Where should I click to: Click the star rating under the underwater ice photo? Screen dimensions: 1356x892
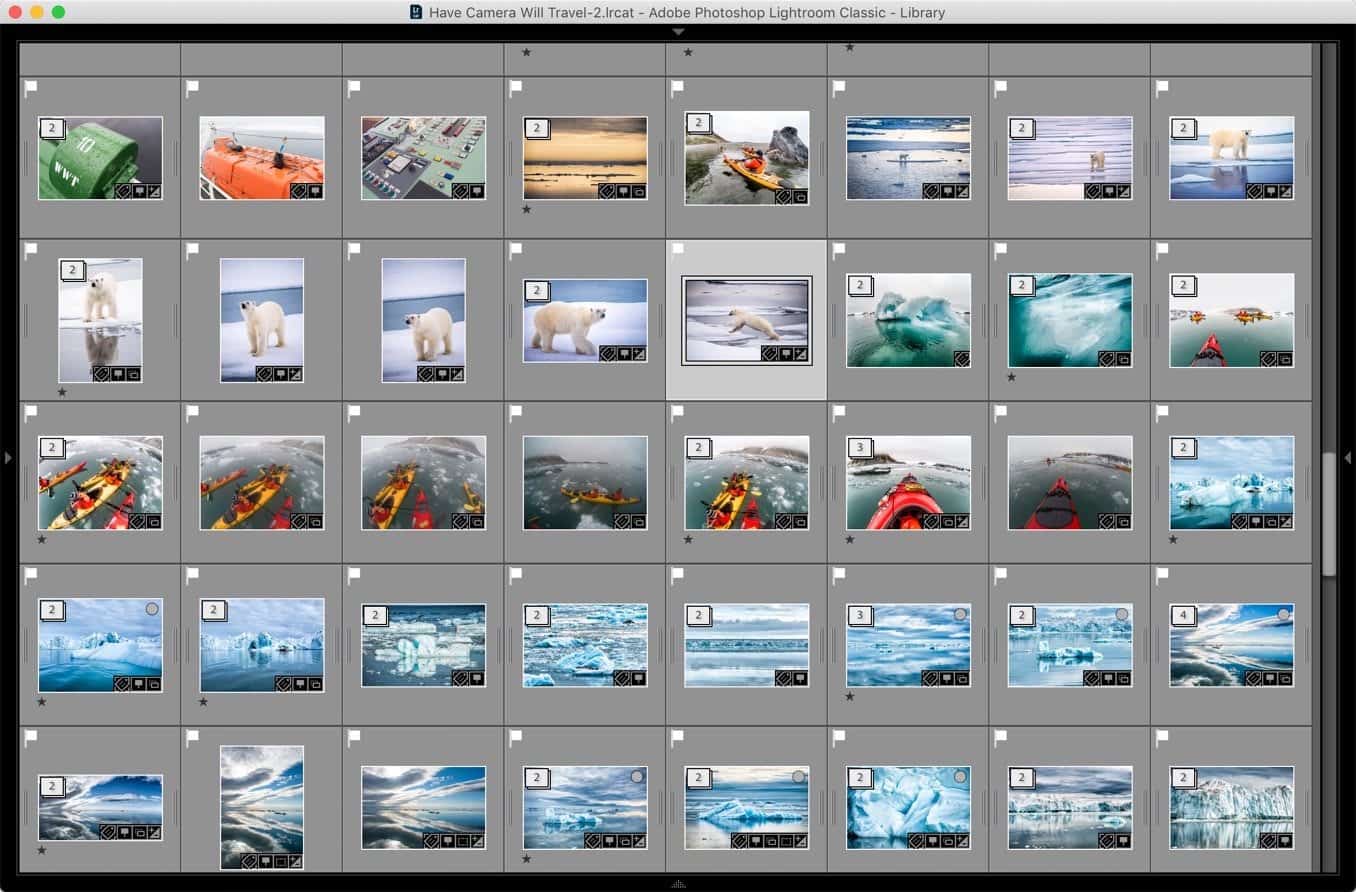pyautogui.click(x=1011, y=377)
